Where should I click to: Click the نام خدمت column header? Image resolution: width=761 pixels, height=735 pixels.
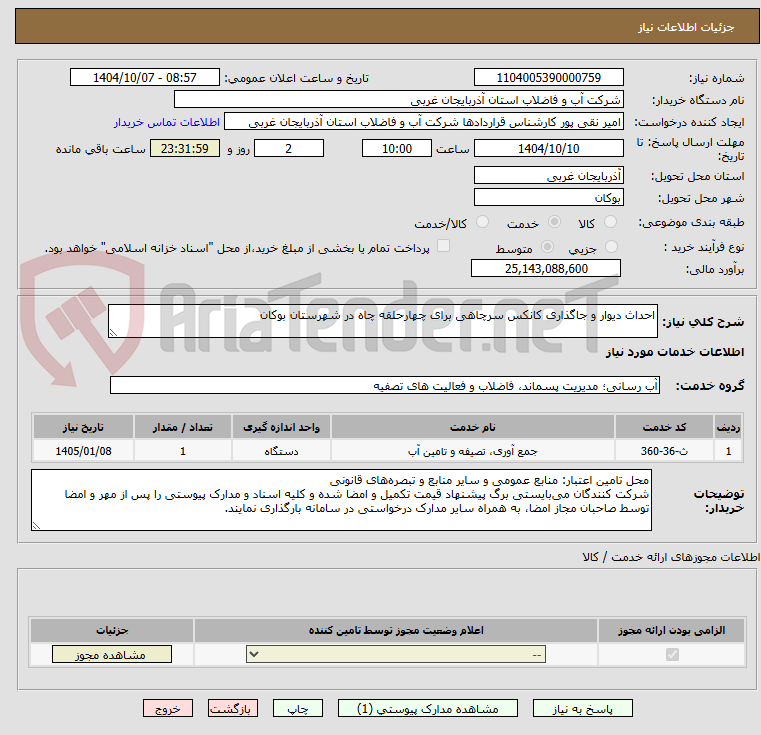[x=473, y=427]
